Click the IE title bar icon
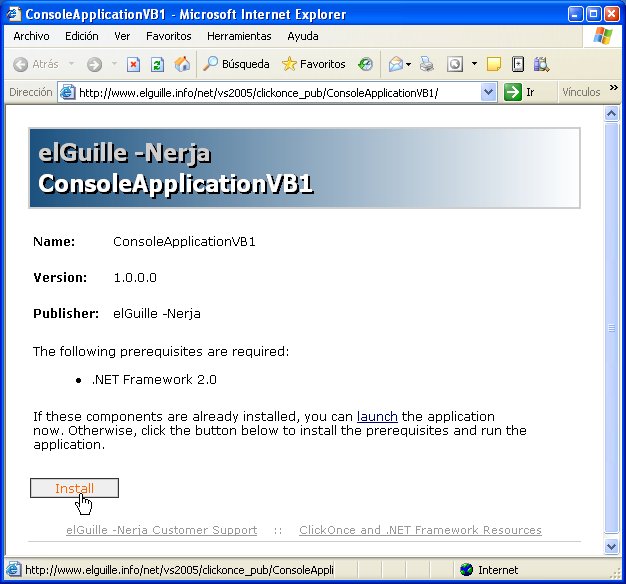This screenshot has height=584, width=626. tap(14, 14)
